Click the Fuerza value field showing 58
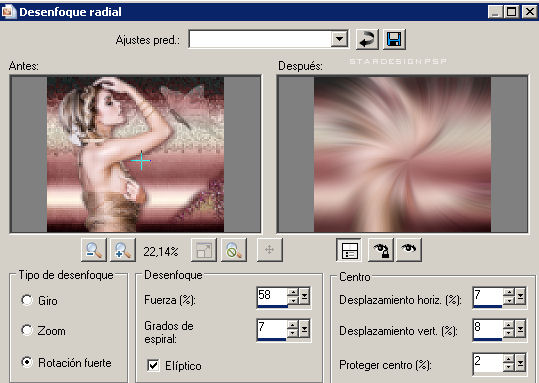This screenshot has height=383, width=539. click(x=272, y=296)
